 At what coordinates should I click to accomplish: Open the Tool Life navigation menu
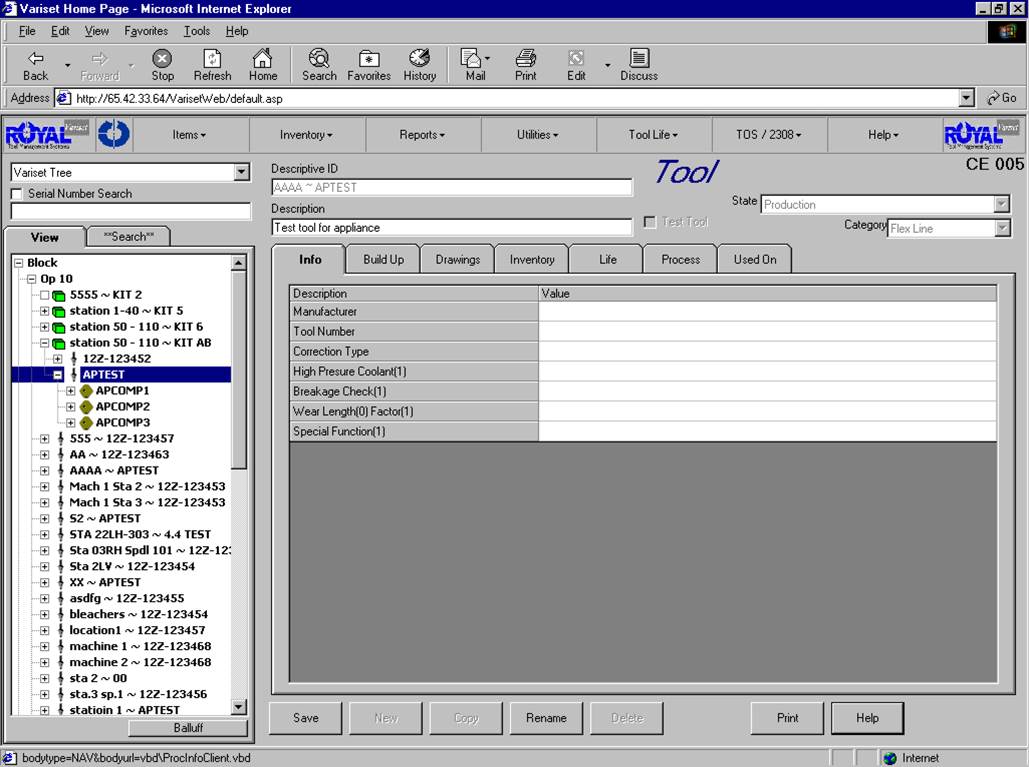tap(653, 135)
